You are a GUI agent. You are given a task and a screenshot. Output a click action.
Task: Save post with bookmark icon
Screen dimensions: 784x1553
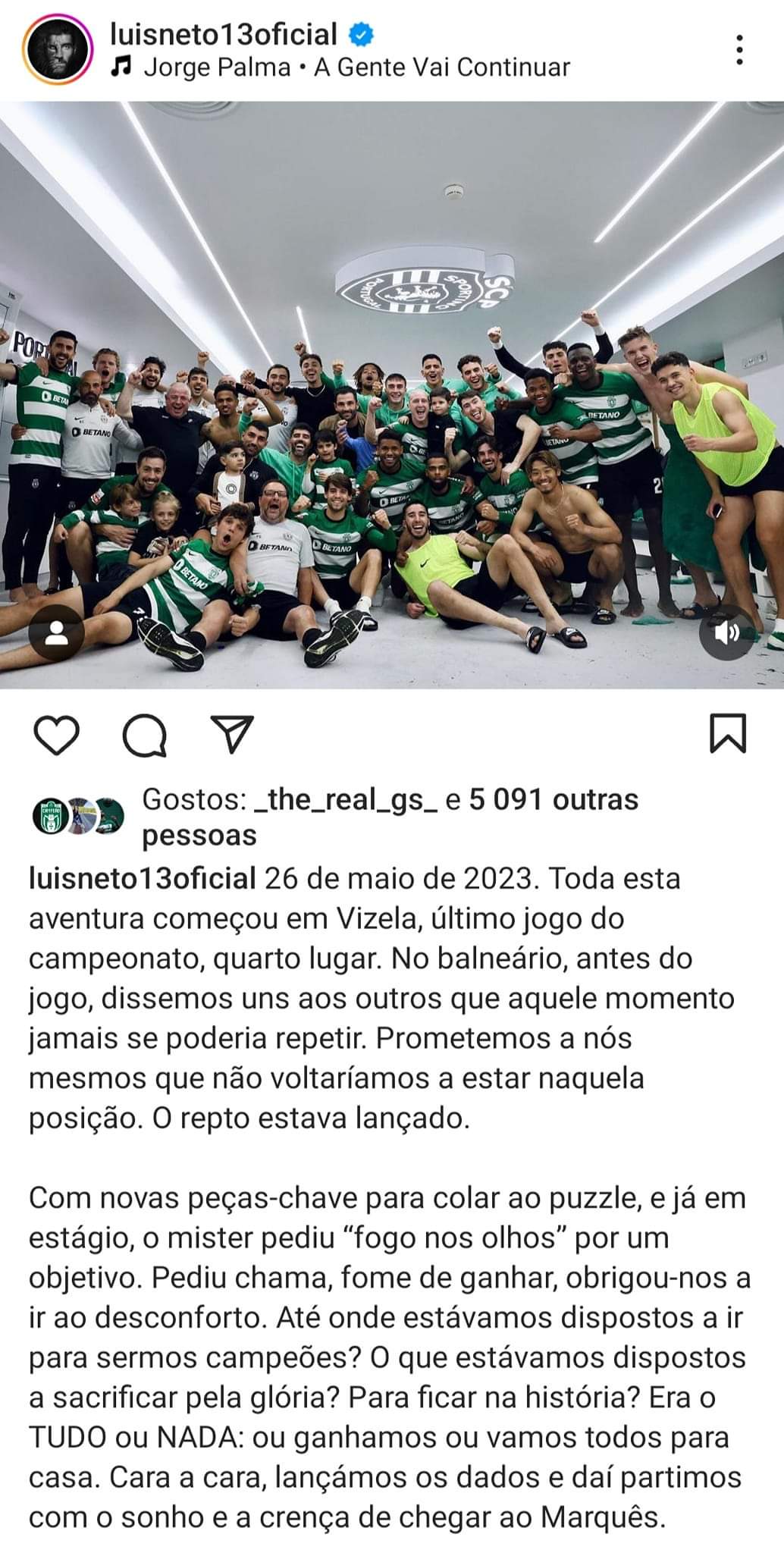[x=728, y=733]
